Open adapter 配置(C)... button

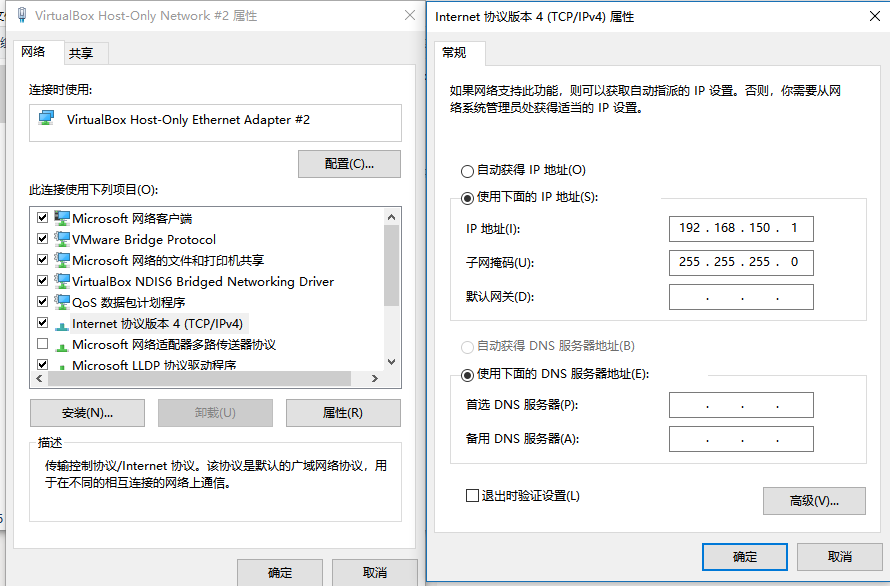pos(349,164)
